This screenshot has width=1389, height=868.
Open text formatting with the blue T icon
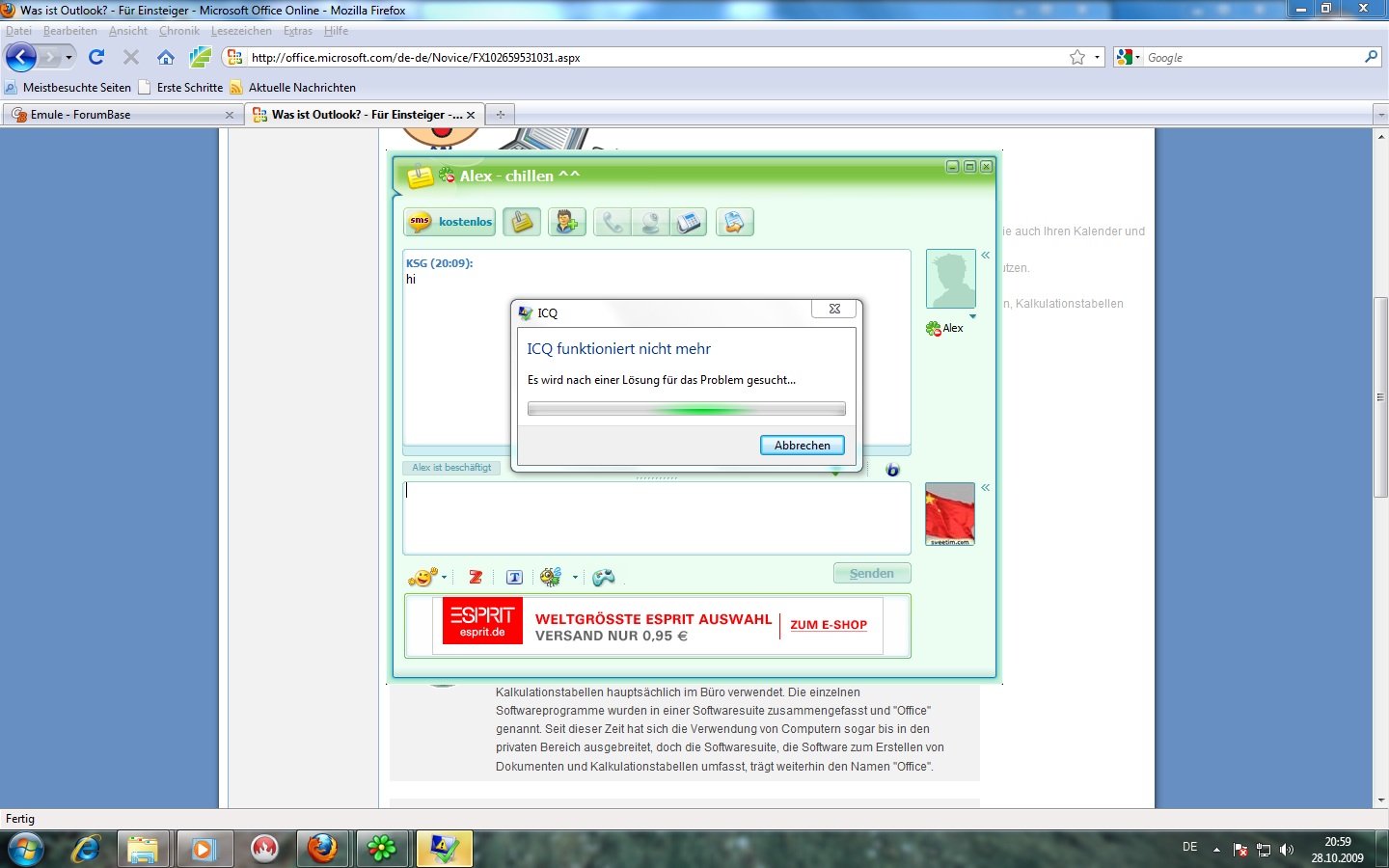click(x=514, y=577)
